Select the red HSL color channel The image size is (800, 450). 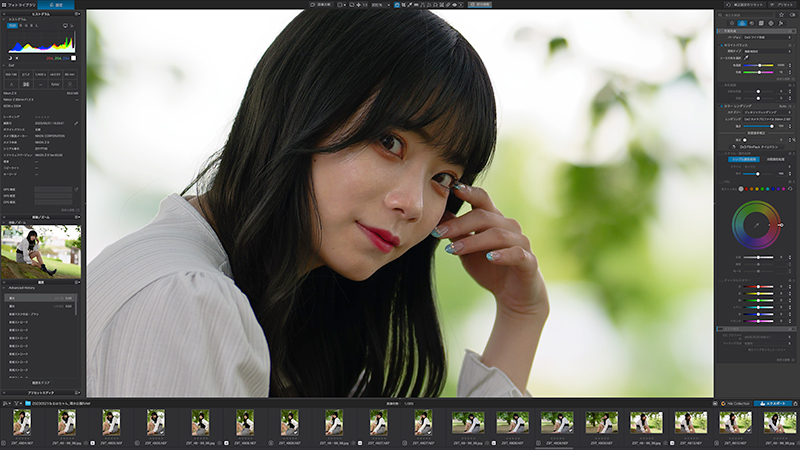pyautogui.click(x=746, y=189)
